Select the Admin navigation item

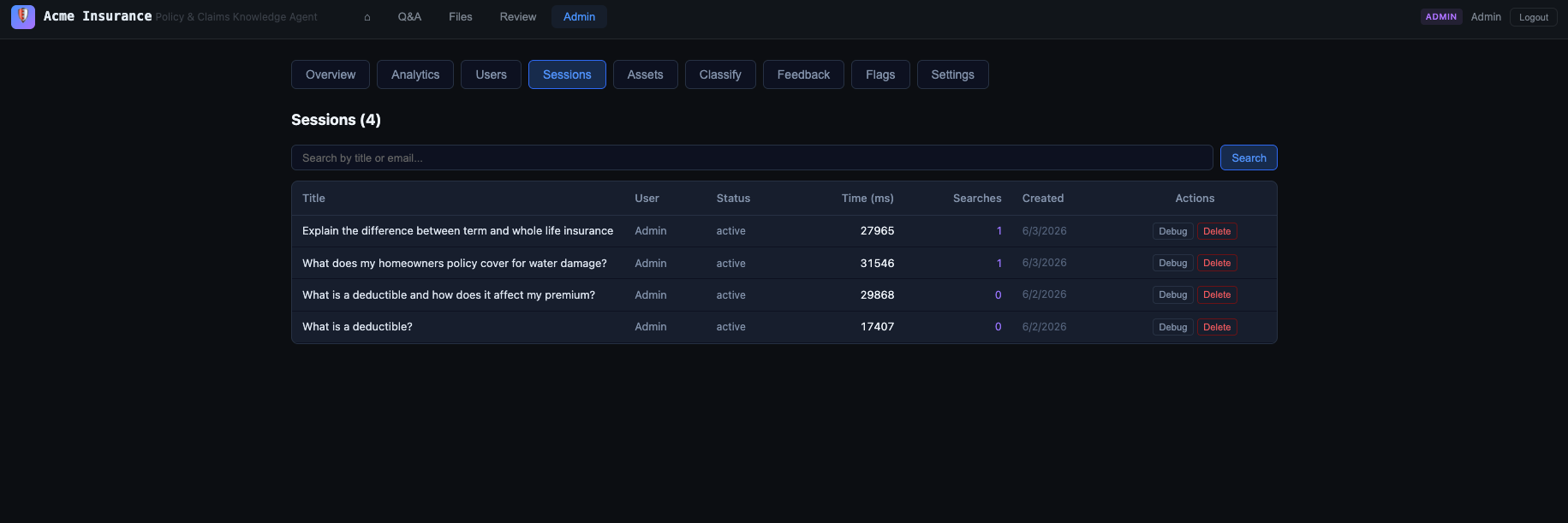point(579,16)
